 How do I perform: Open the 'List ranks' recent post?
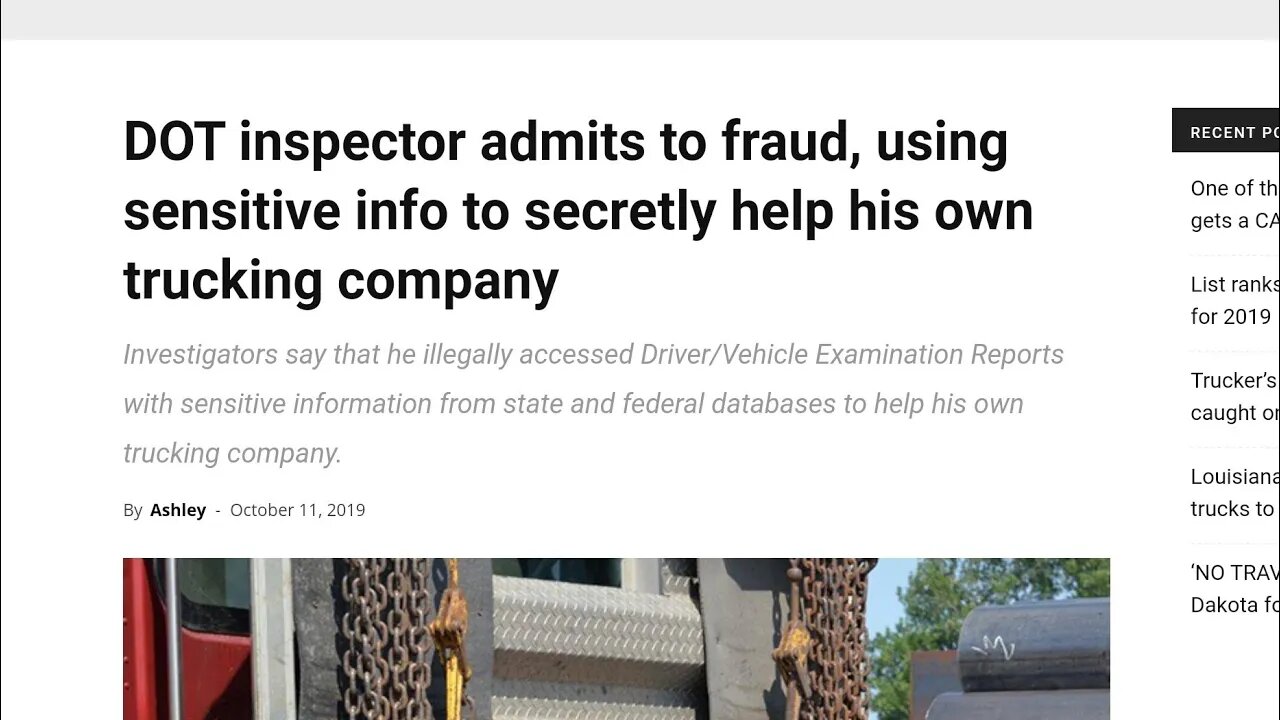pyautogui.click(x=1234, y=300)
